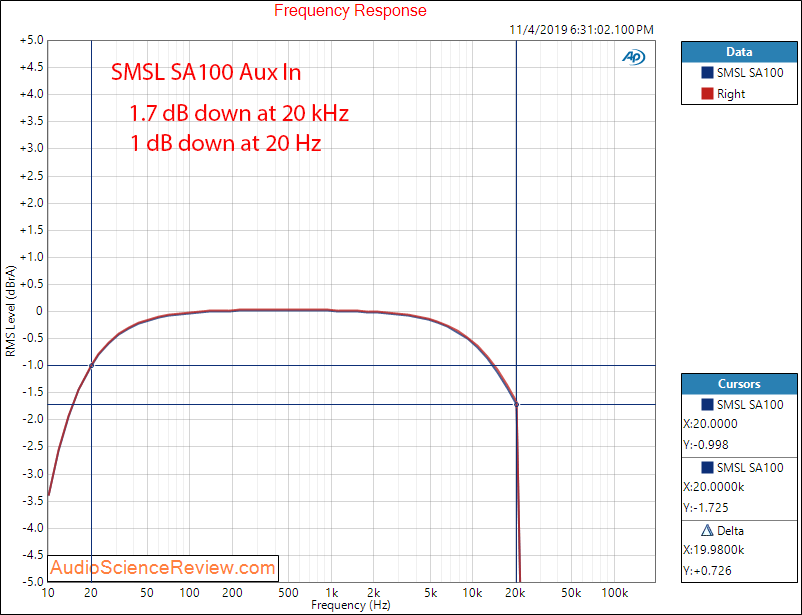
Task: Click the RMS Level (dBrA) axis label
Action: pyautogui.click(x=11, y=311)
